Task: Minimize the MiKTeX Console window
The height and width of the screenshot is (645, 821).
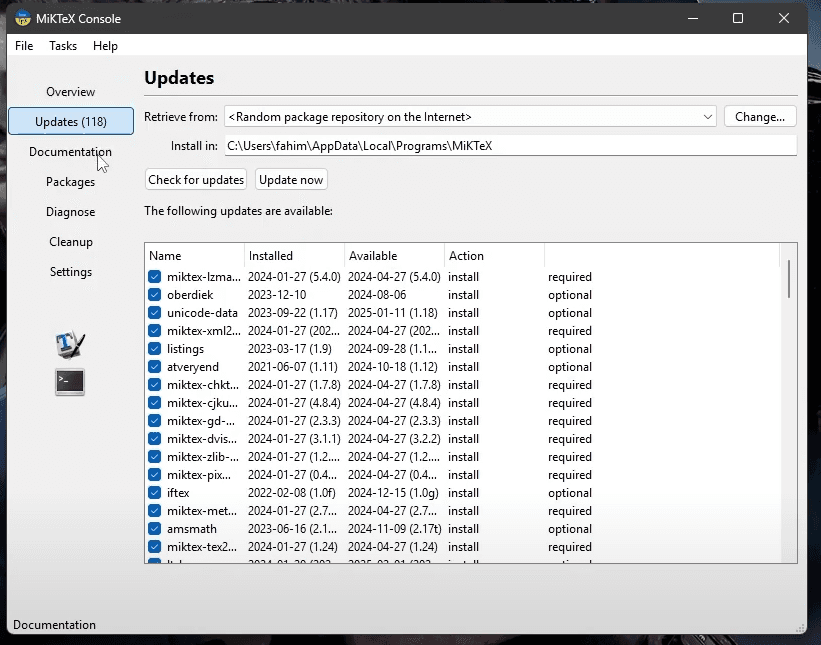Action: (x=693, y=18)
